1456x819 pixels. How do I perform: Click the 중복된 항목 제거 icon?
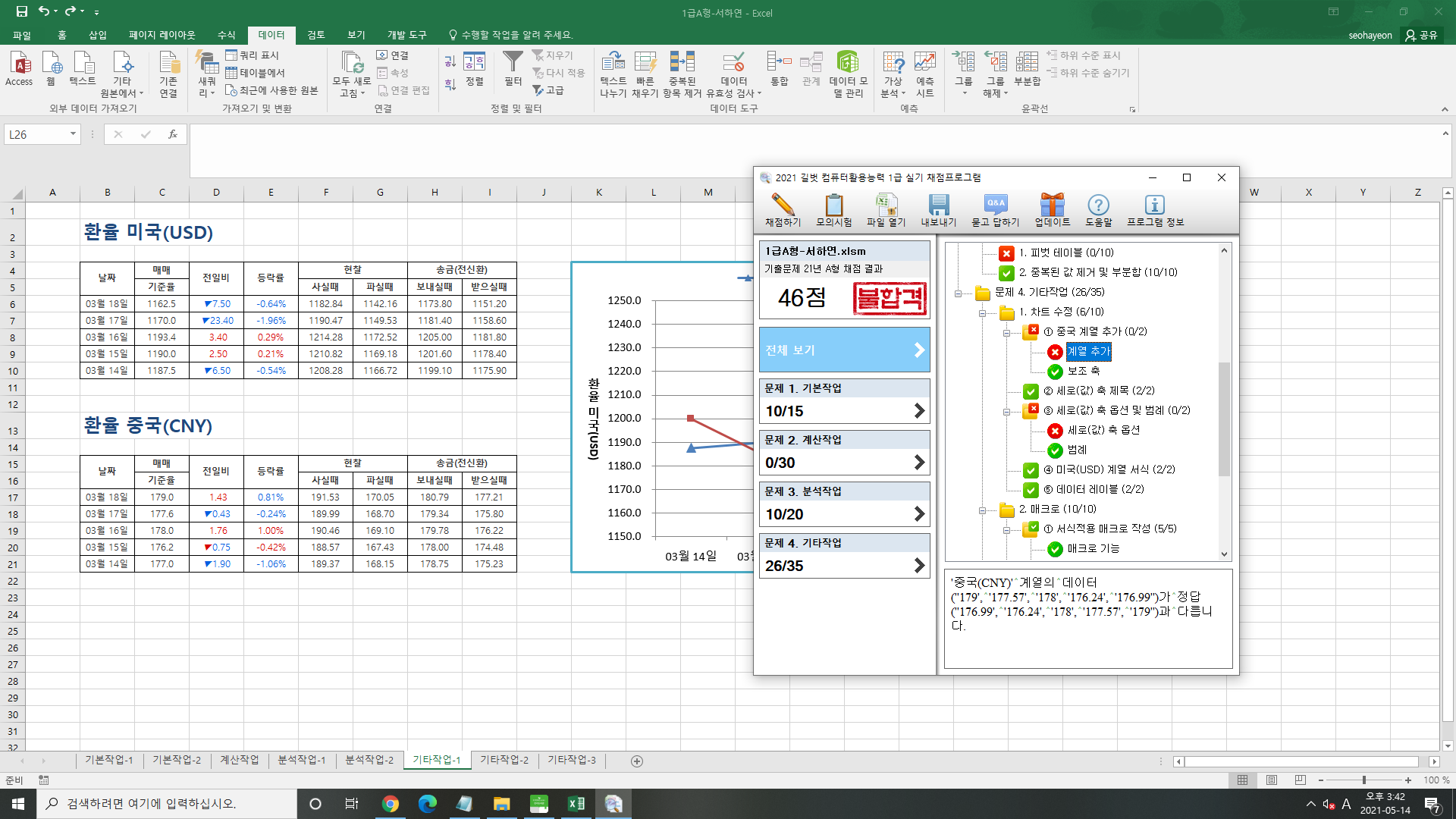[x=681, y=62]
